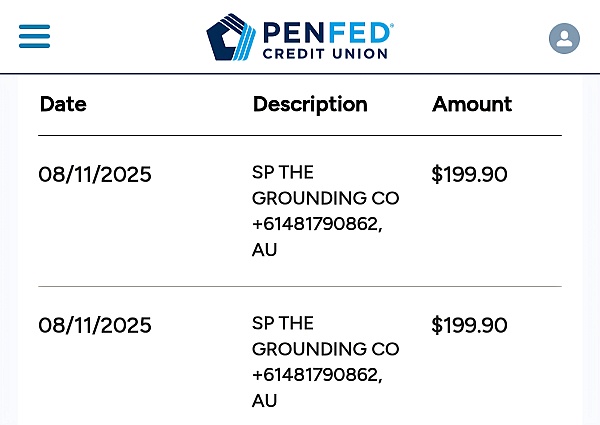Click the AU country code in second transaction

pos(264,401)
